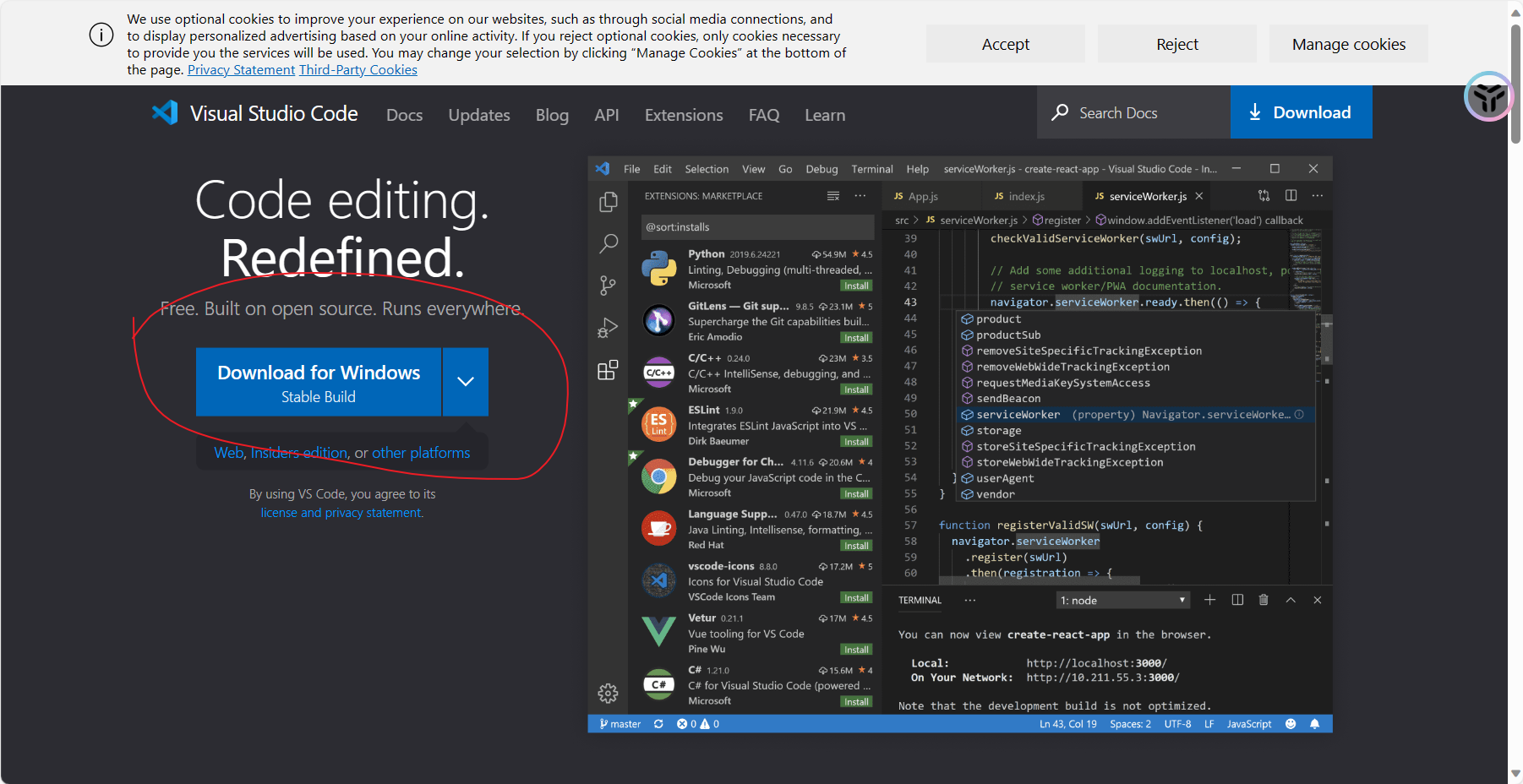Open the other platforms link
The image size is (1523, 784).
coord(421,453)
